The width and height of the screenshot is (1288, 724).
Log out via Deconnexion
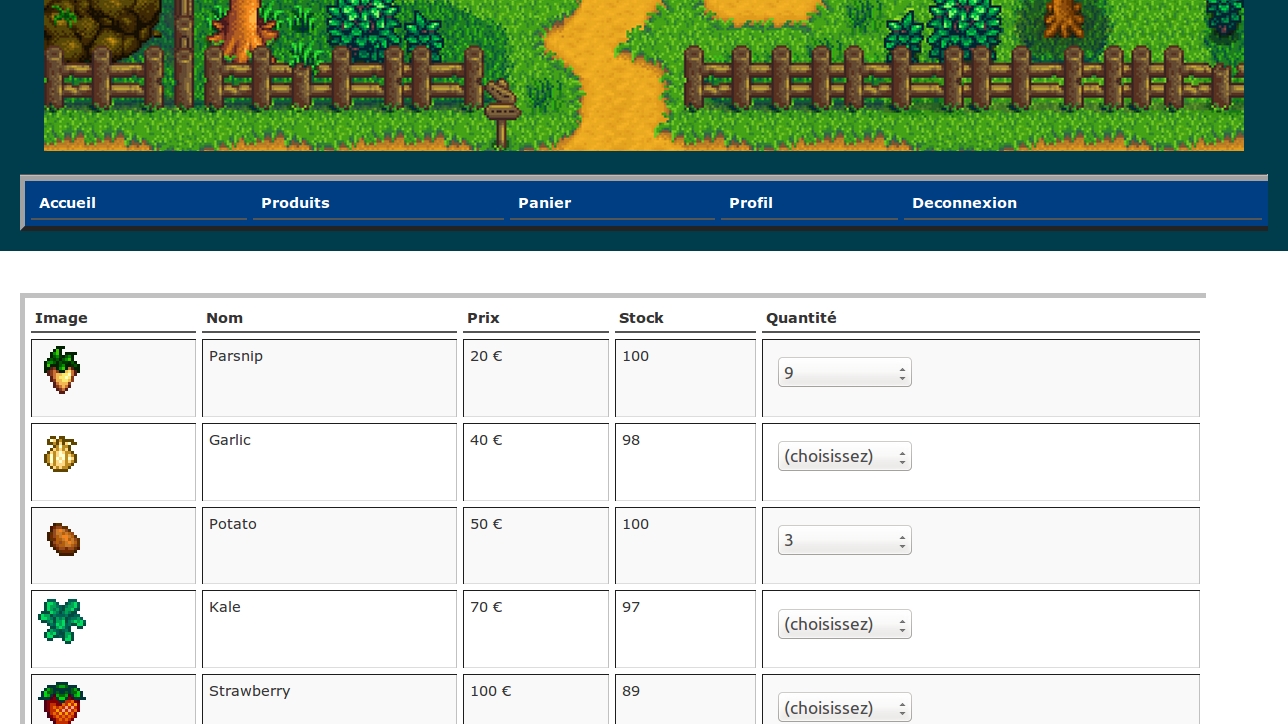[x=964, y=203]
